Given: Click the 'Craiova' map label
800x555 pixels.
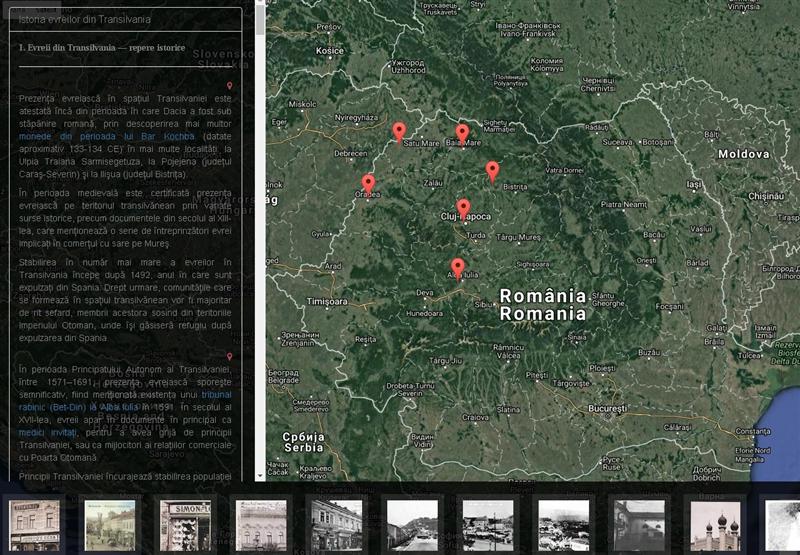Looking at the screenshot, I should point(476,417).
